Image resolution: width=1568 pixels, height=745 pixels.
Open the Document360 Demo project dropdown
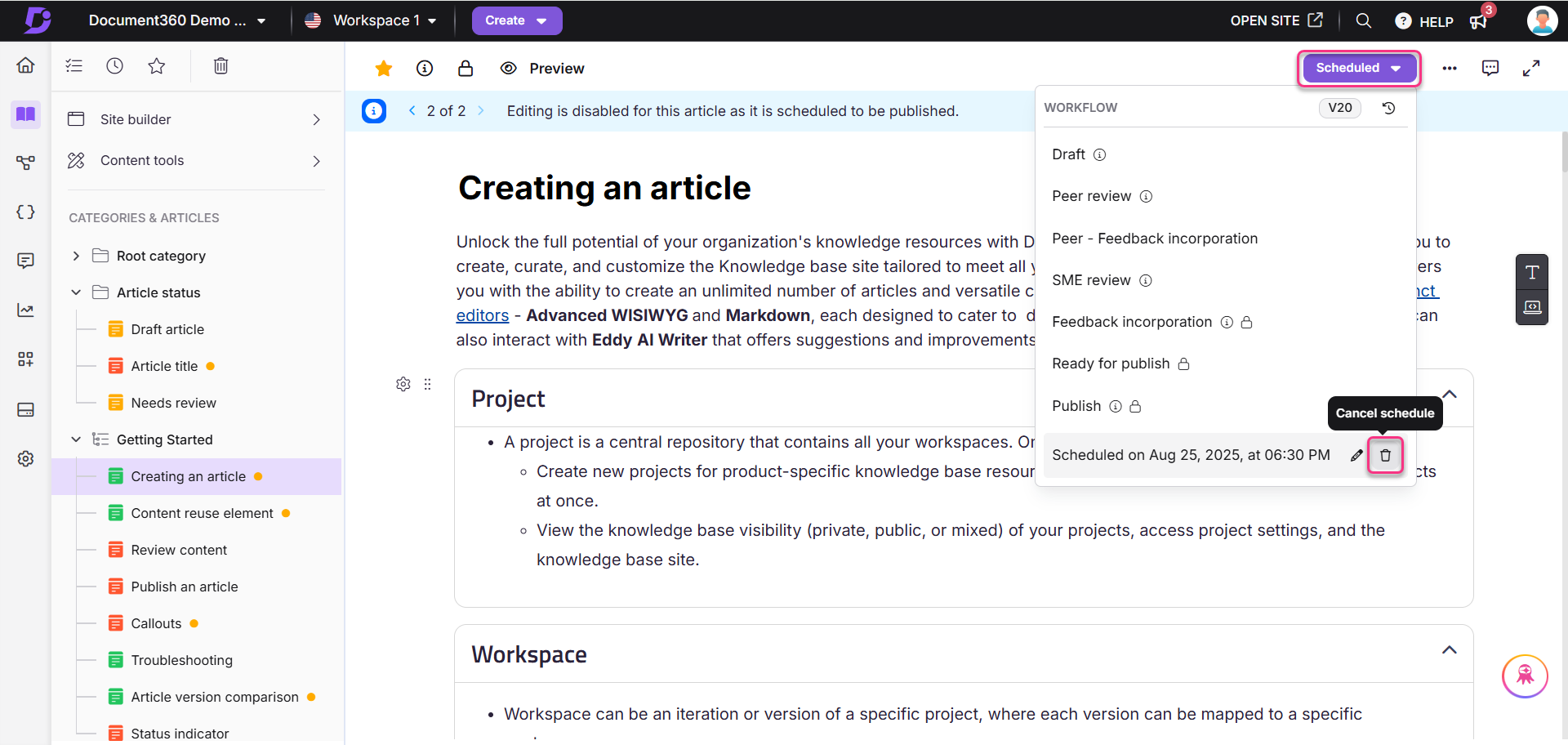pyautogui.click(x=177, y=20)
